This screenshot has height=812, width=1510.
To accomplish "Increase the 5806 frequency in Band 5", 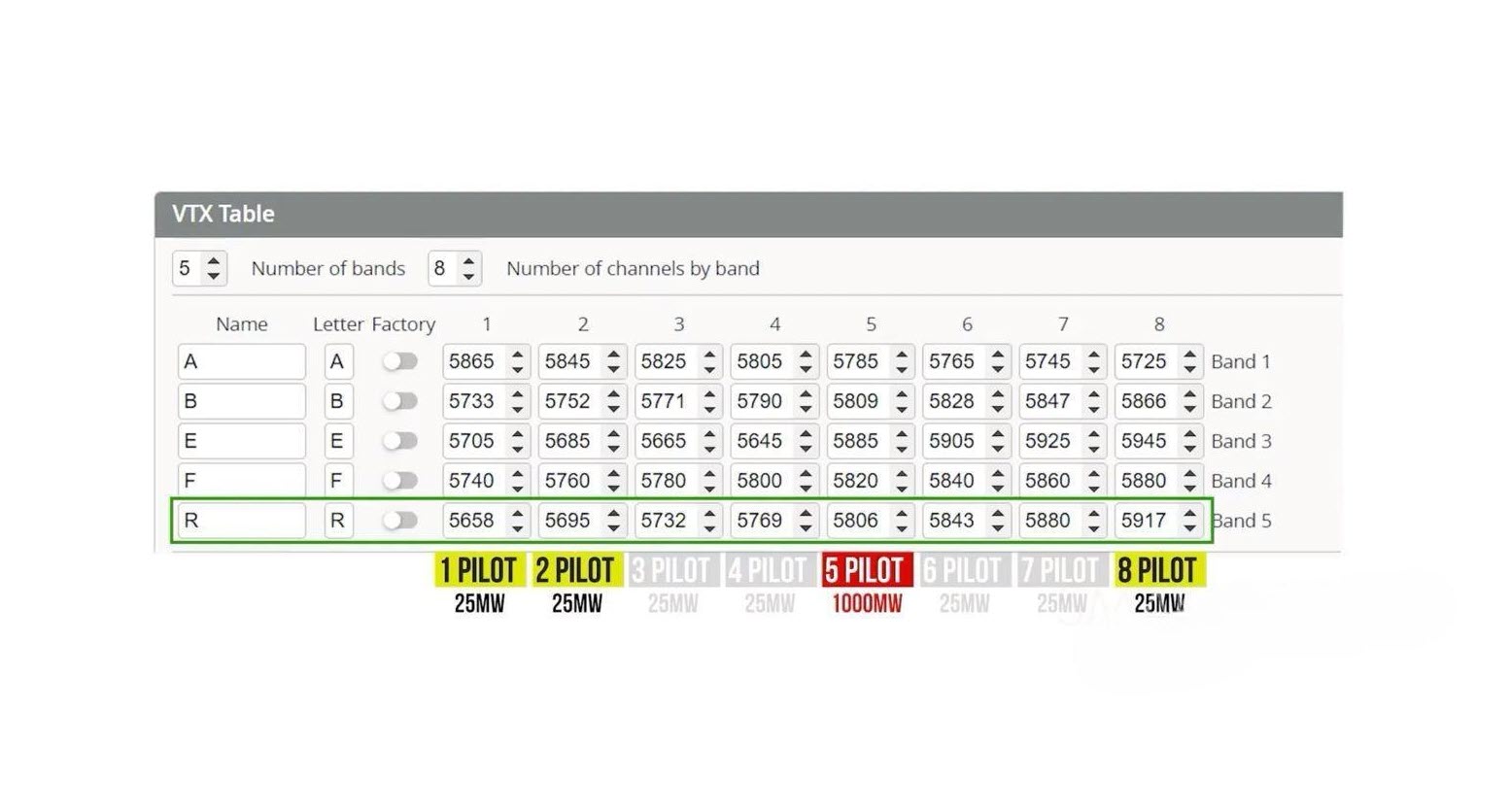I will tap(902, 513).
